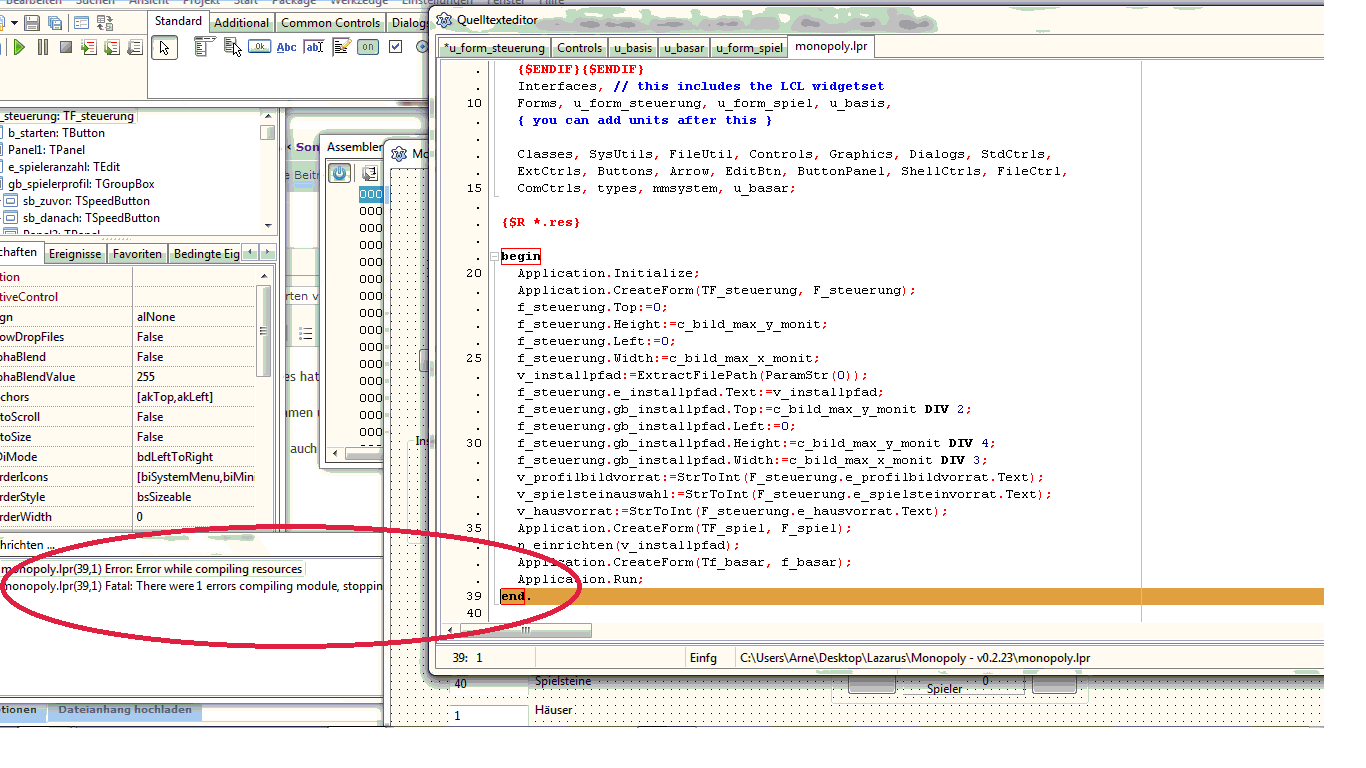Choose the TLabel Abc component
The image size is (1366, 768).
pos(287,46)
